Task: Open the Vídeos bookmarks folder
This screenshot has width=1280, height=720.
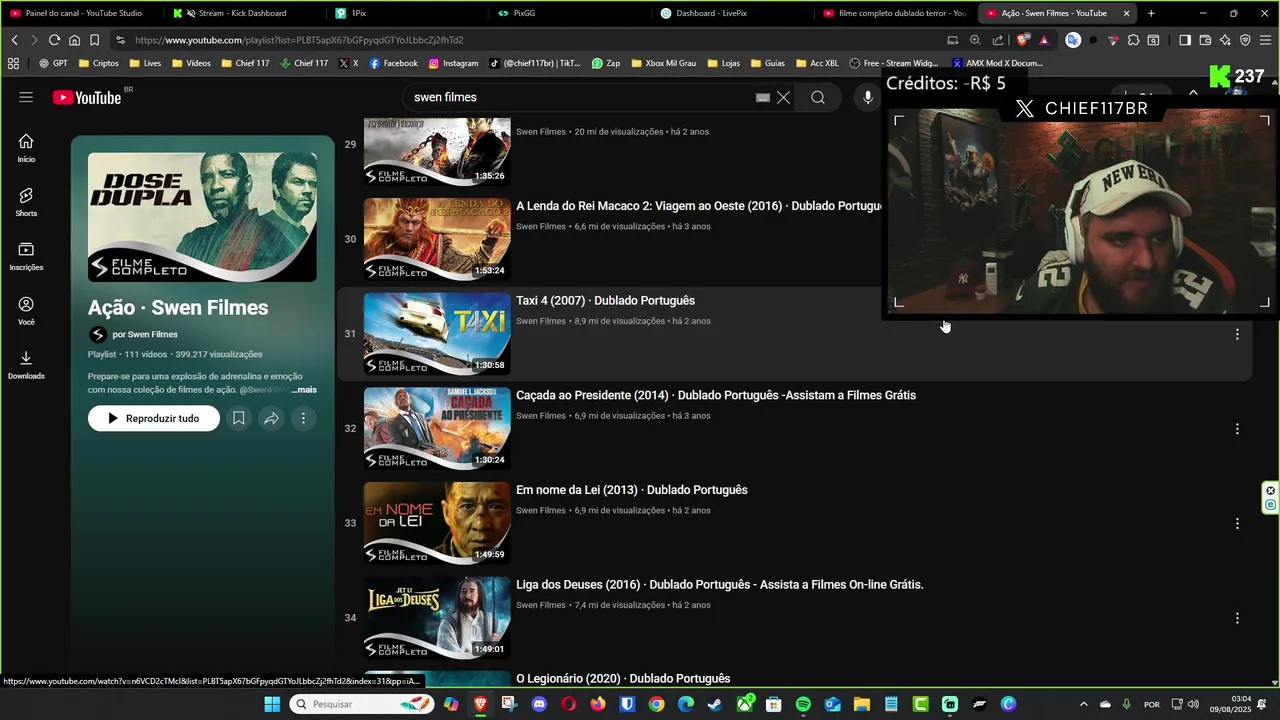Action: tap(191, 63)
